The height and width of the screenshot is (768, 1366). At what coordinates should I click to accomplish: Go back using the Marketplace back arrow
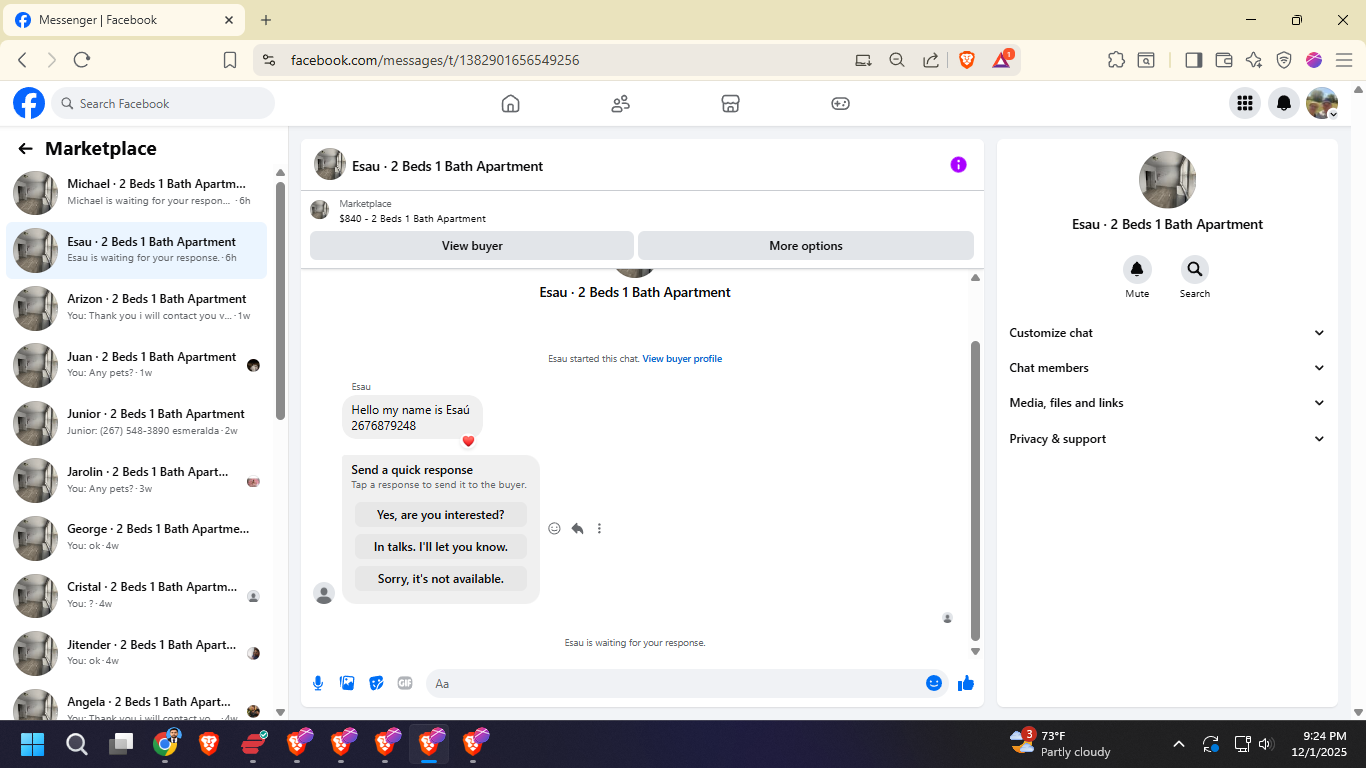click(x=26, y=149)
